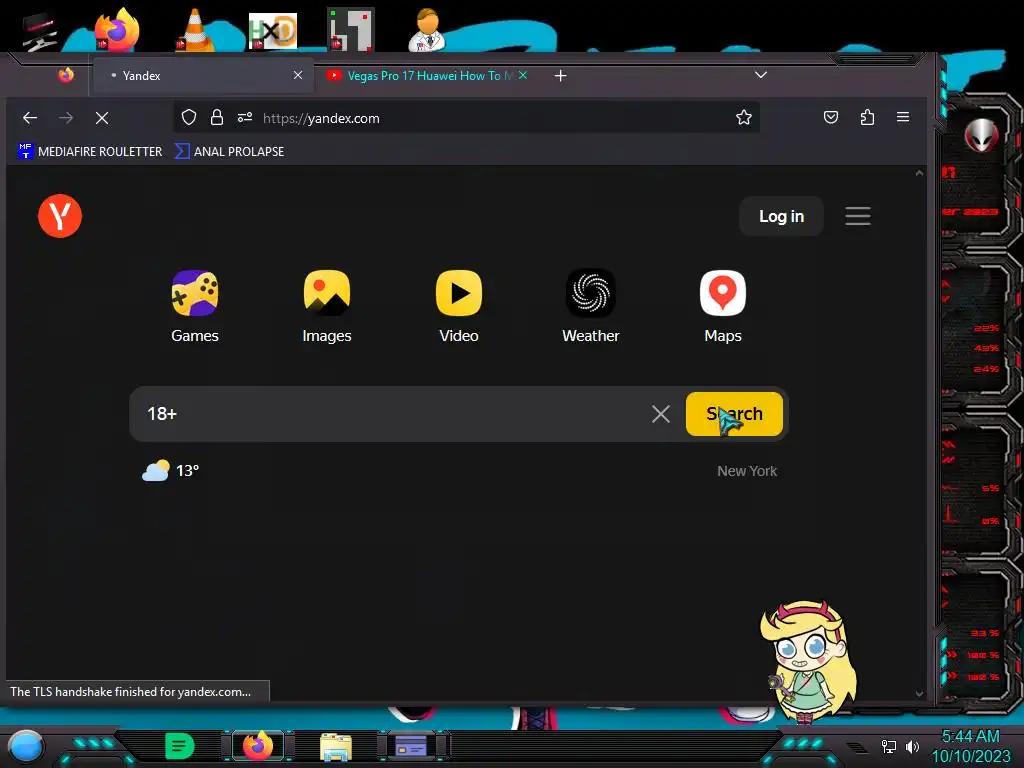Open Yandex Weather

590,306
